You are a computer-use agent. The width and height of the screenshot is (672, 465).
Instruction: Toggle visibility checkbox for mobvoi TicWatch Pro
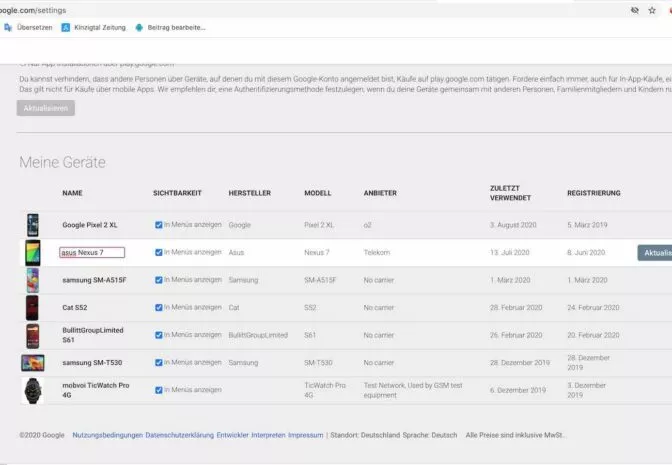(159, 390)
